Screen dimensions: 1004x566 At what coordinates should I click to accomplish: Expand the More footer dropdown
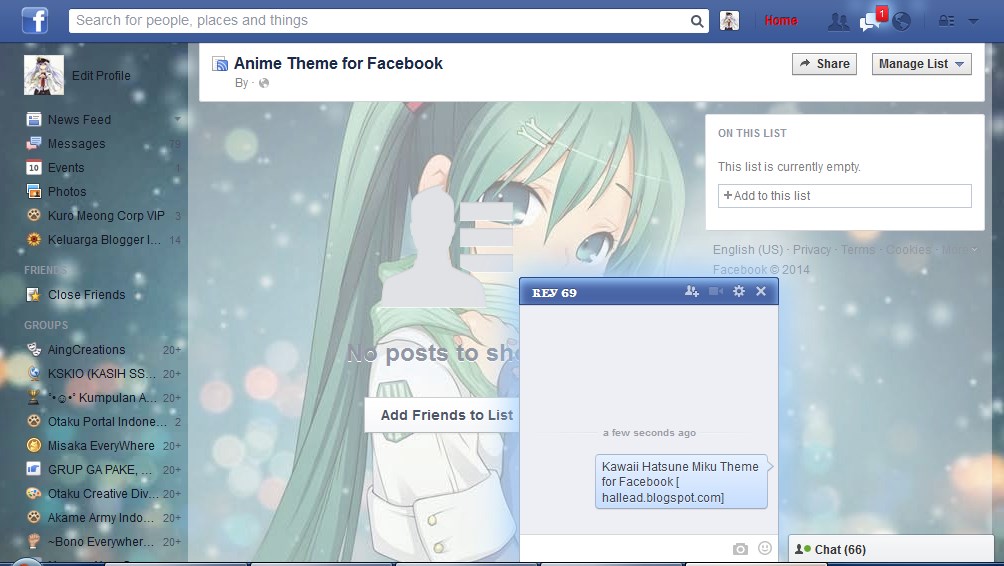click(959, 250)
